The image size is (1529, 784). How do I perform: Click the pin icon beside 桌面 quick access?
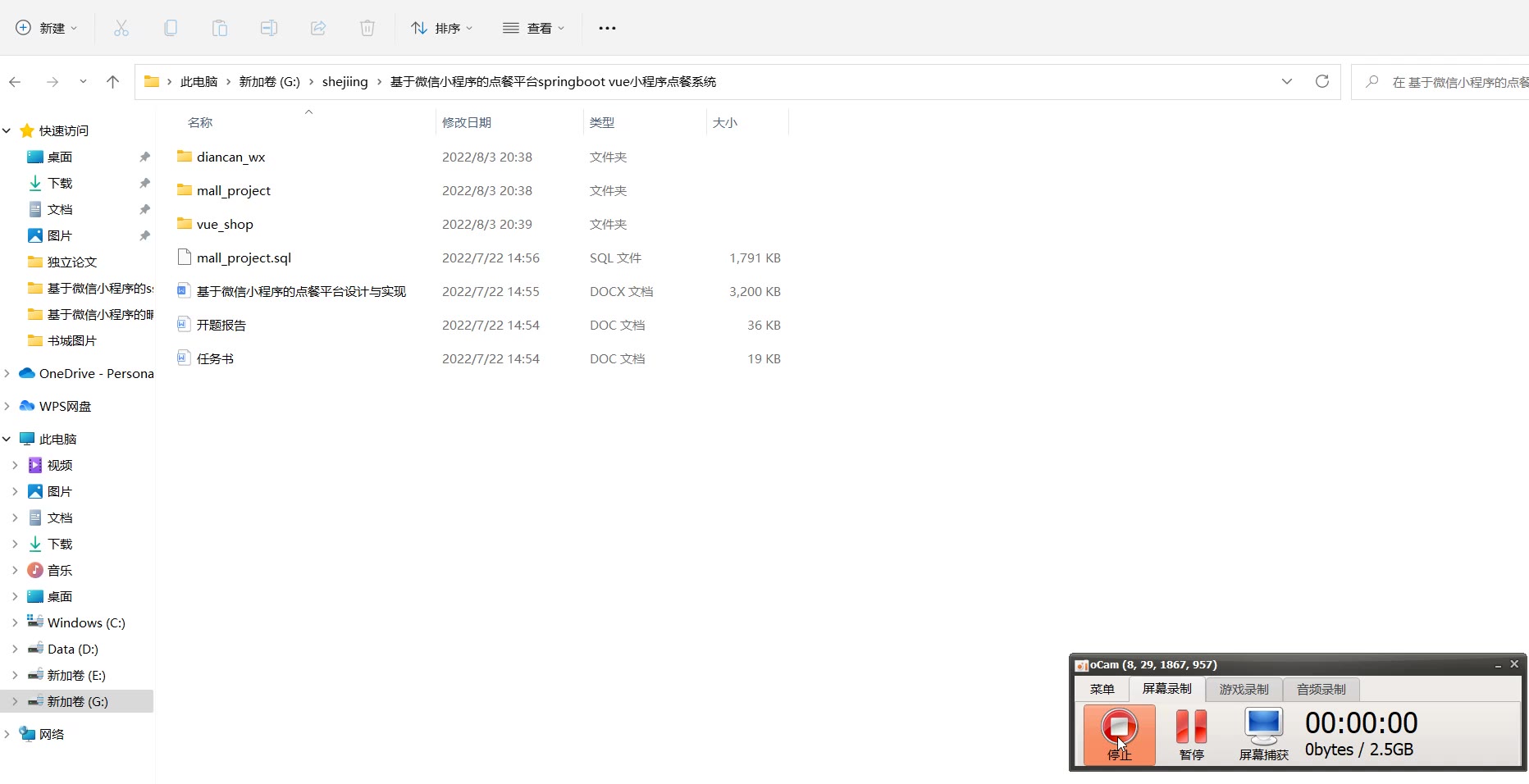[x=144, y=157]
